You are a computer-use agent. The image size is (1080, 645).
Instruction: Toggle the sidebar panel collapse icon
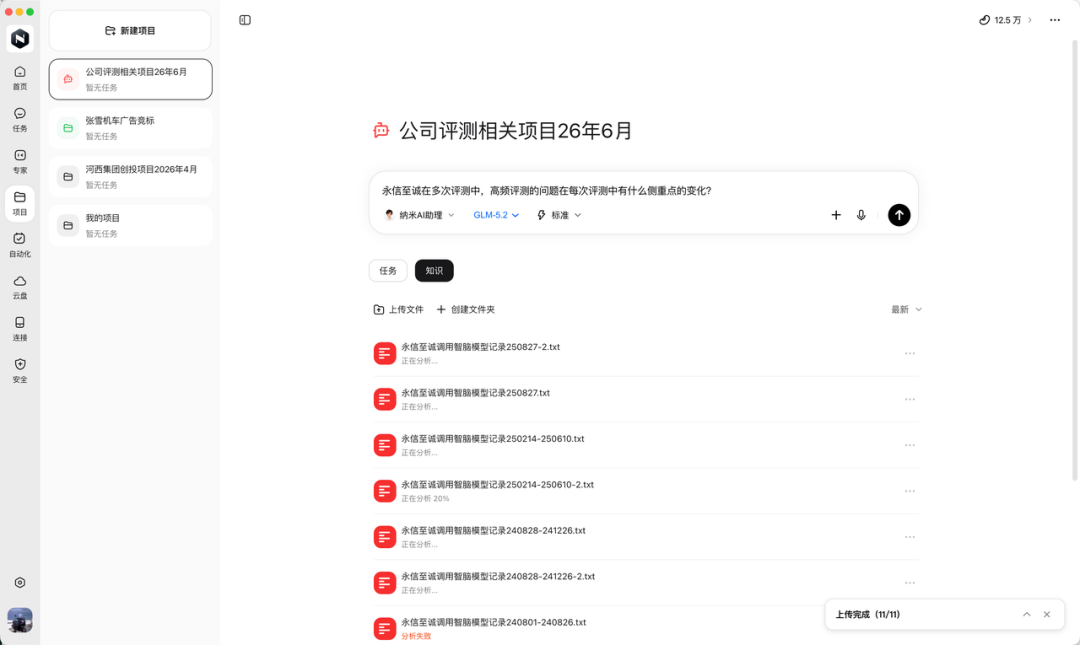(245, 20)
